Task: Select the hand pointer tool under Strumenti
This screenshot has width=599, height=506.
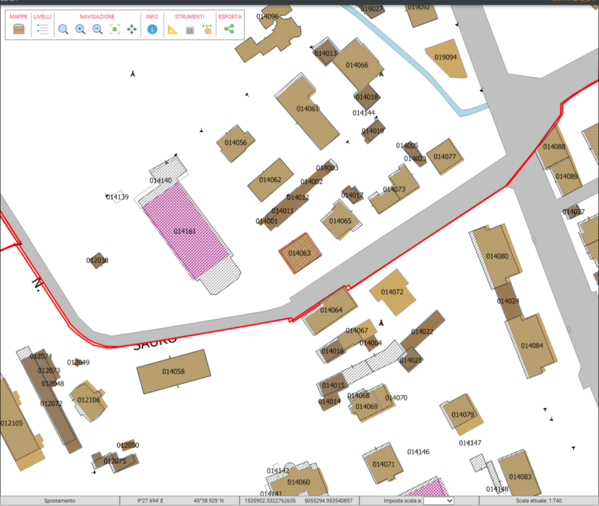Action: click(x=207, y=29)
